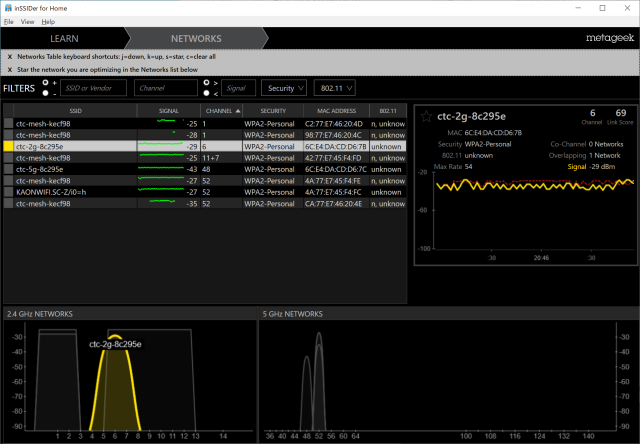The height and width of the screenshot is (444, 640).
Task: Click the Link Score 69 value
Action: (620, 113)
